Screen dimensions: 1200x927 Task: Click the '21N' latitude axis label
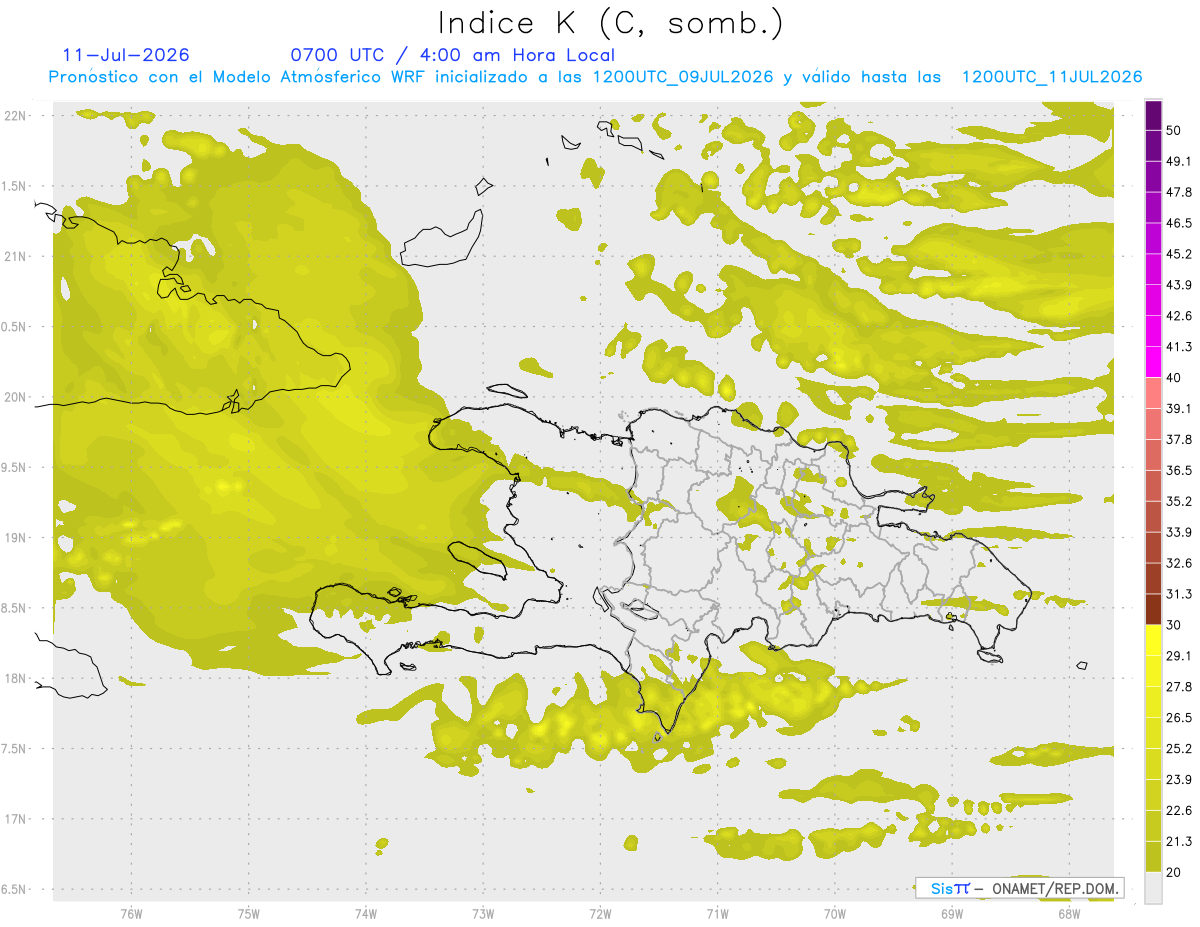17,256
